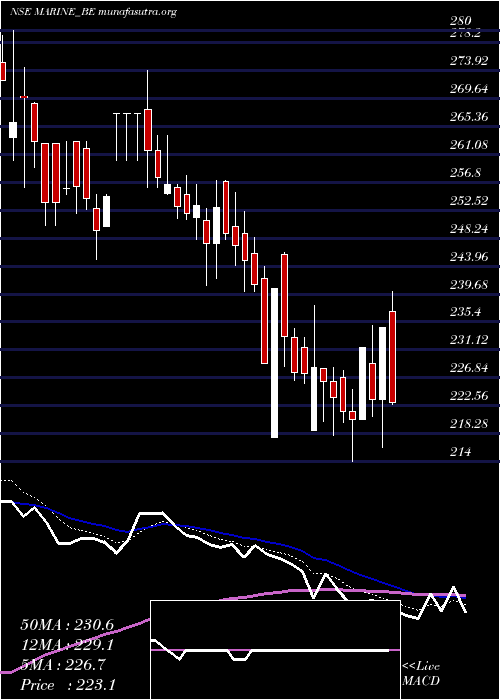Click the 5MA : 226.7 legend value
The height and width of the screenshot is (700, 500).
point(63,665)
